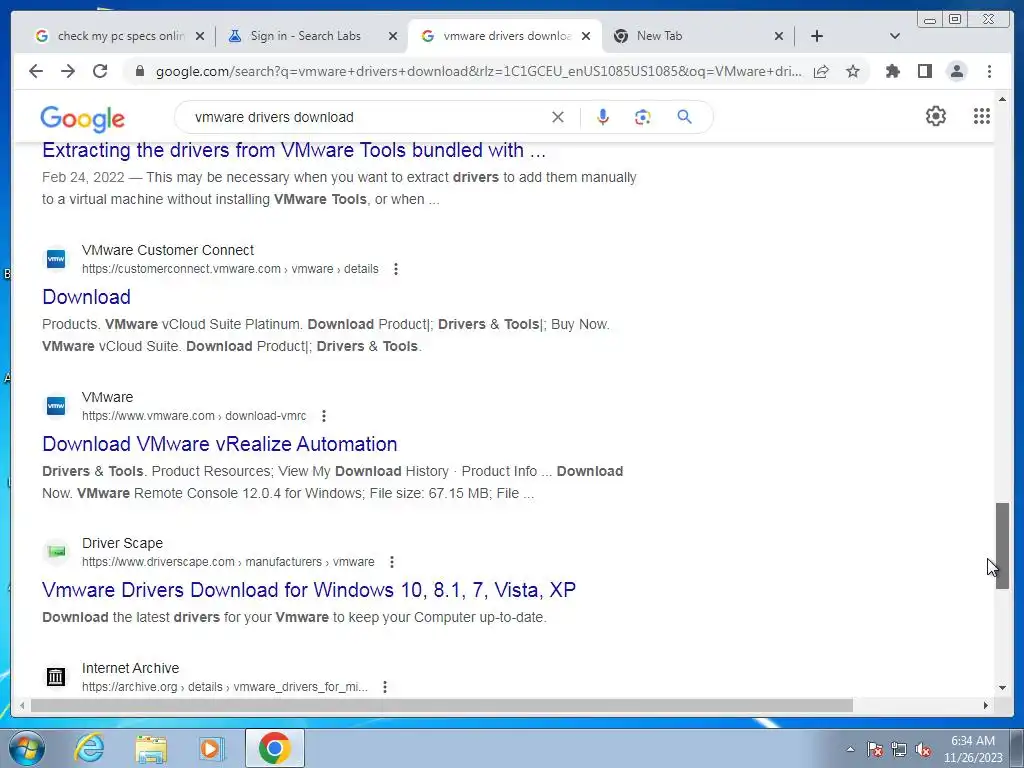
Task: Click the Internet Archive favicon
Action: (56, 677)
